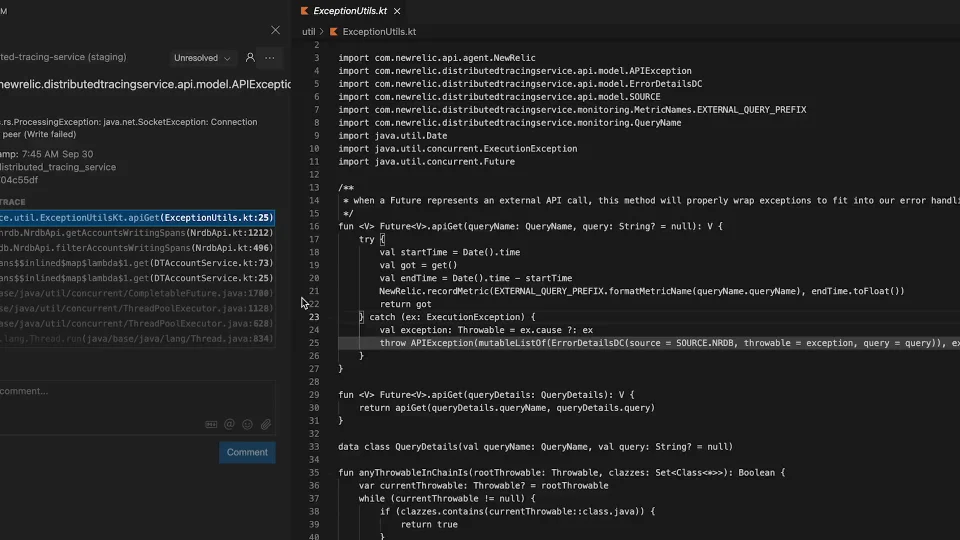Open the emoji picker icon

tap(247, 424)
